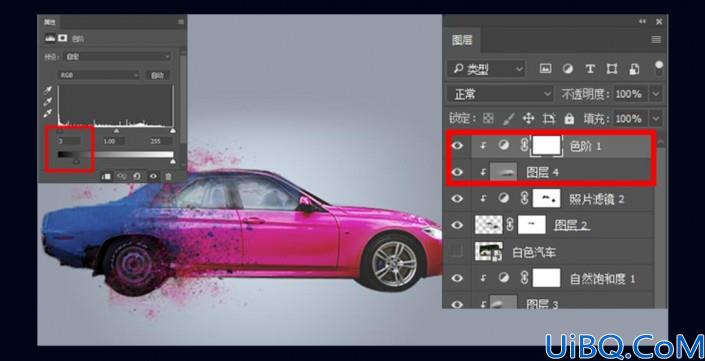This screenshot has height=361, width=705.
Task: Click the adjustment icon on 照片滤镜 2 layer
Action: (504, 198)
